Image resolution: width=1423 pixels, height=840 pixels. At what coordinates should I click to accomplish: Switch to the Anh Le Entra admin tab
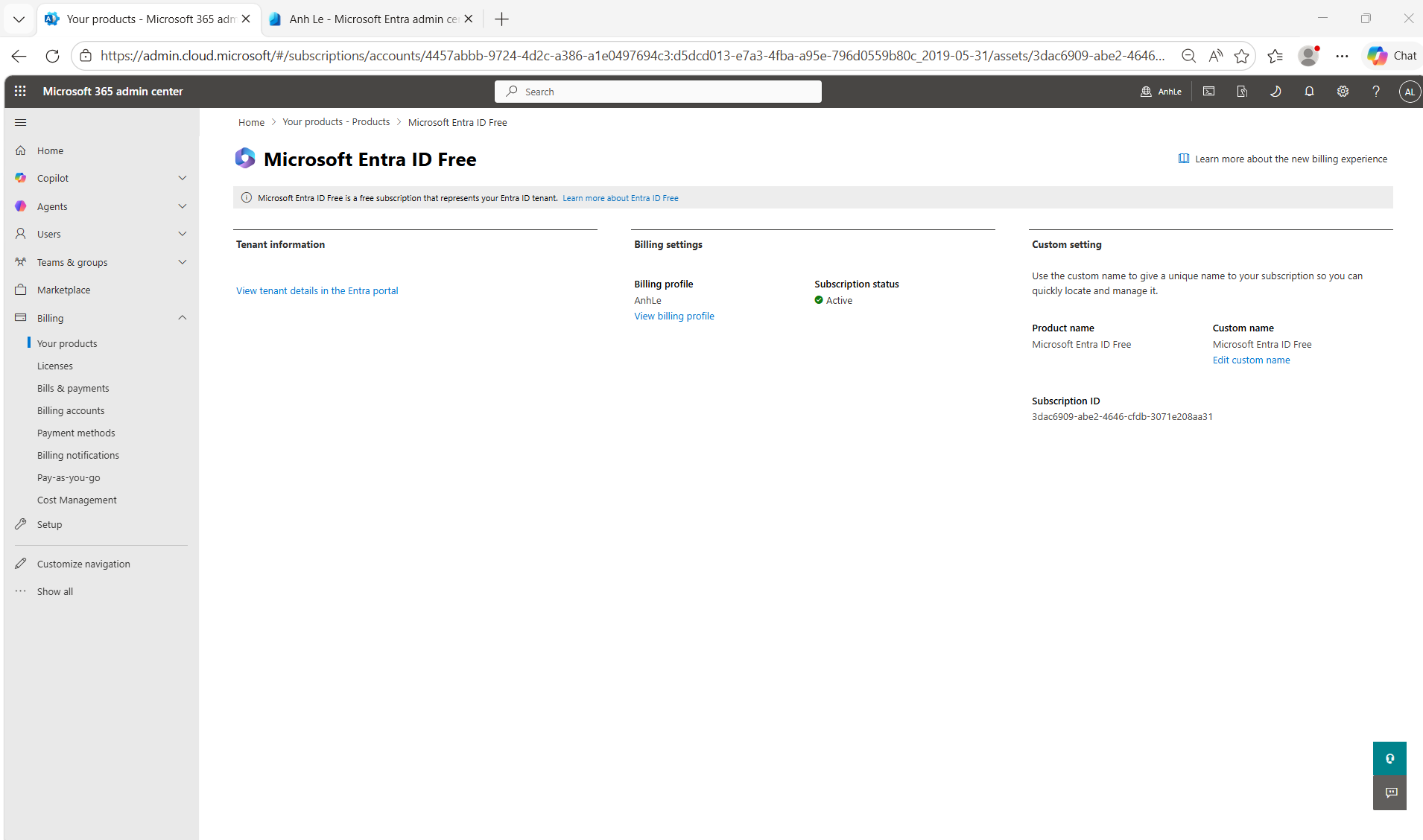372,19
